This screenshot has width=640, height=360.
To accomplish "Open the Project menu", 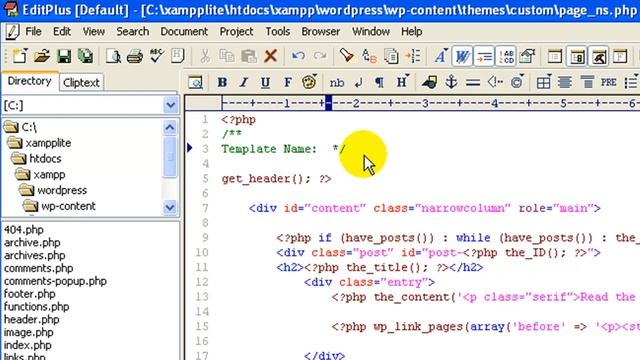I will point(236,31).
